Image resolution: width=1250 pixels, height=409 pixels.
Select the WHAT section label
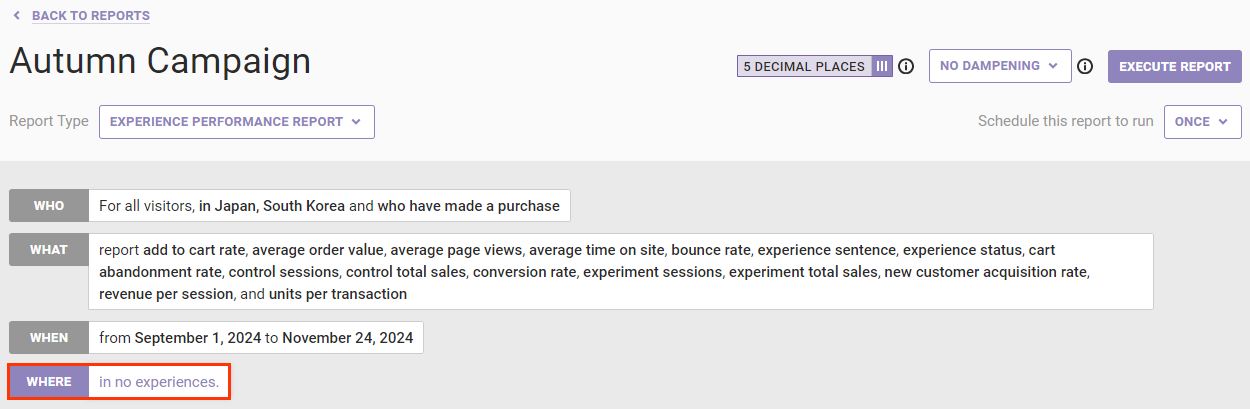tap(49, 250)
